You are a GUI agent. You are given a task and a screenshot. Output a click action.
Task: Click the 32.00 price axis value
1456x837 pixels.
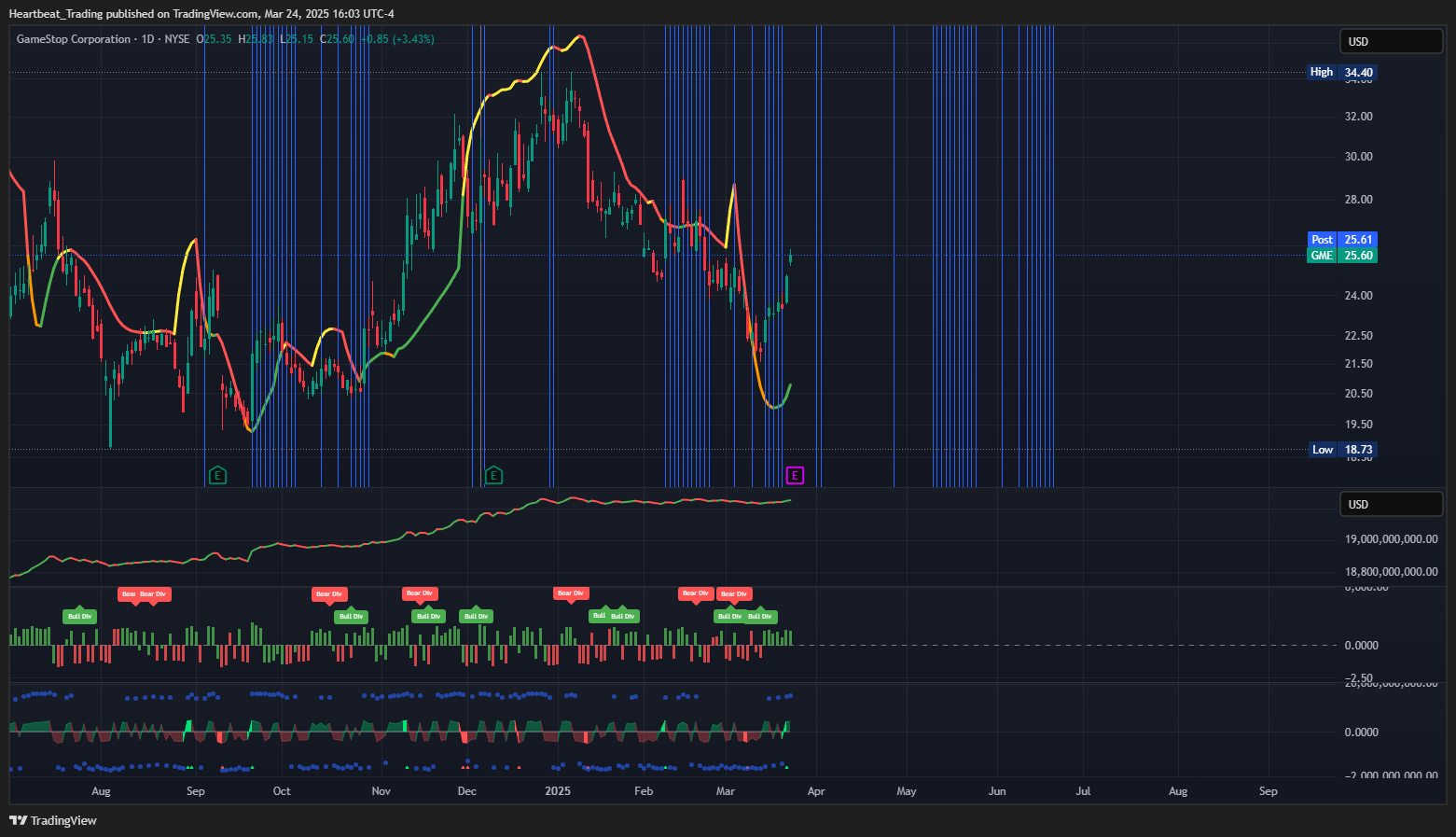click(x=1358, y=117)
